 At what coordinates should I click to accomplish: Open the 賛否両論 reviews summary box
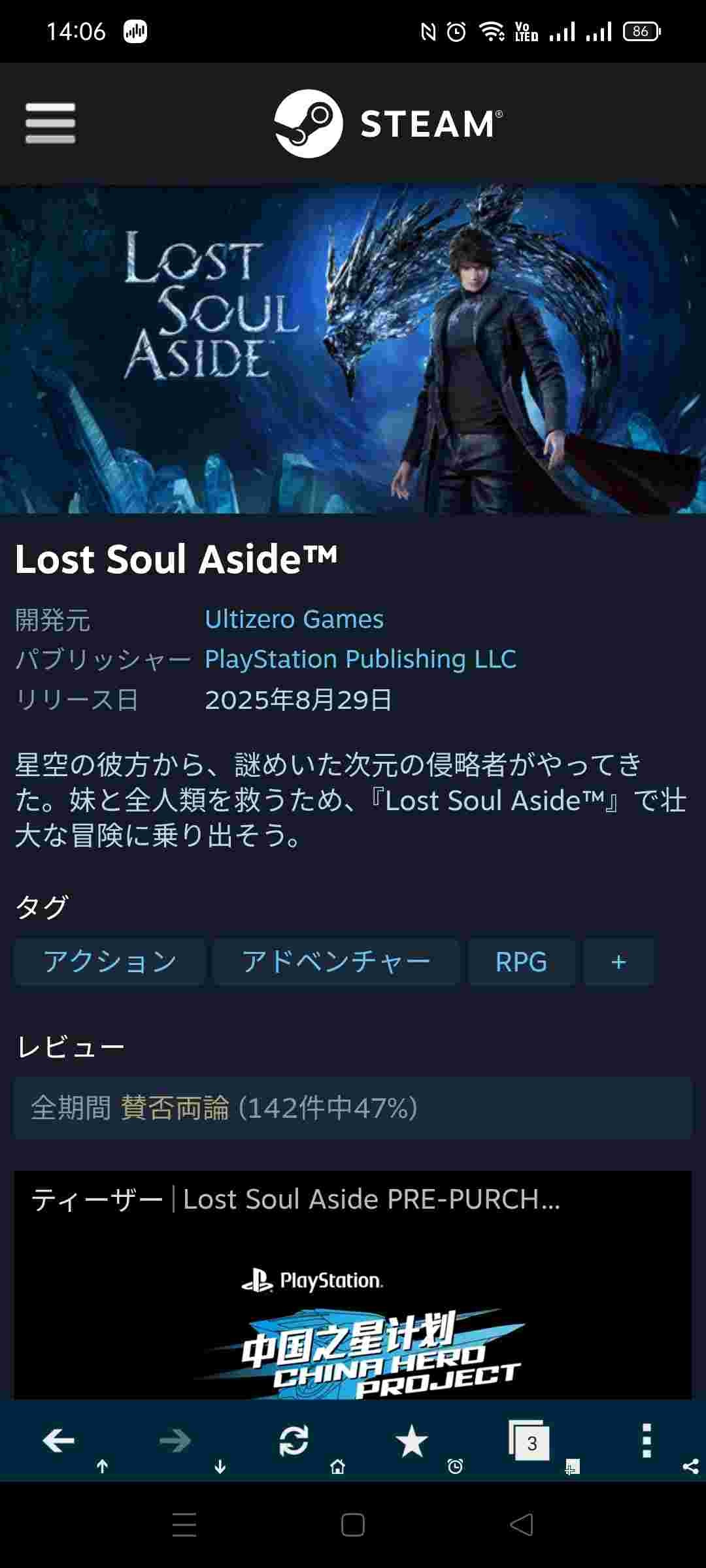click(353, 1108)
